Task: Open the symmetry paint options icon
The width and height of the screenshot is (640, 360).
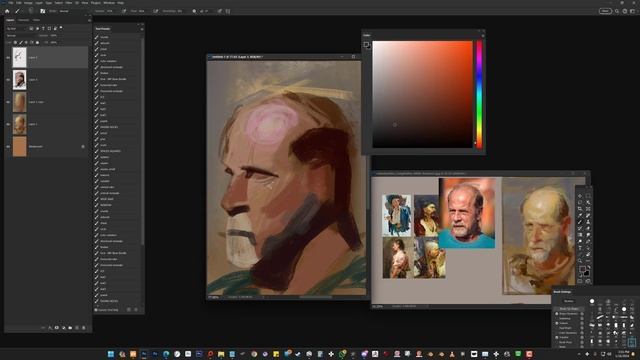Action: coord(228,11)
